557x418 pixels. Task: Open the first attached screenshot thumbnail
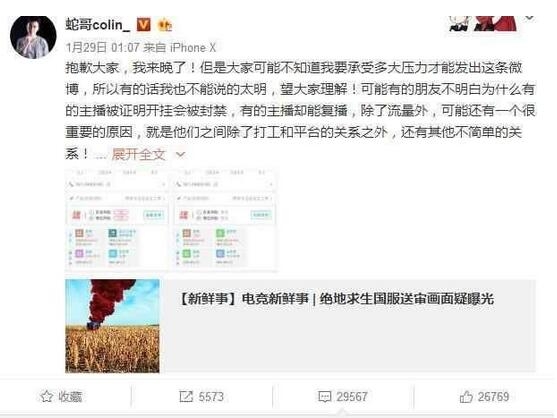pyautogui.click(x=118, y=219)
